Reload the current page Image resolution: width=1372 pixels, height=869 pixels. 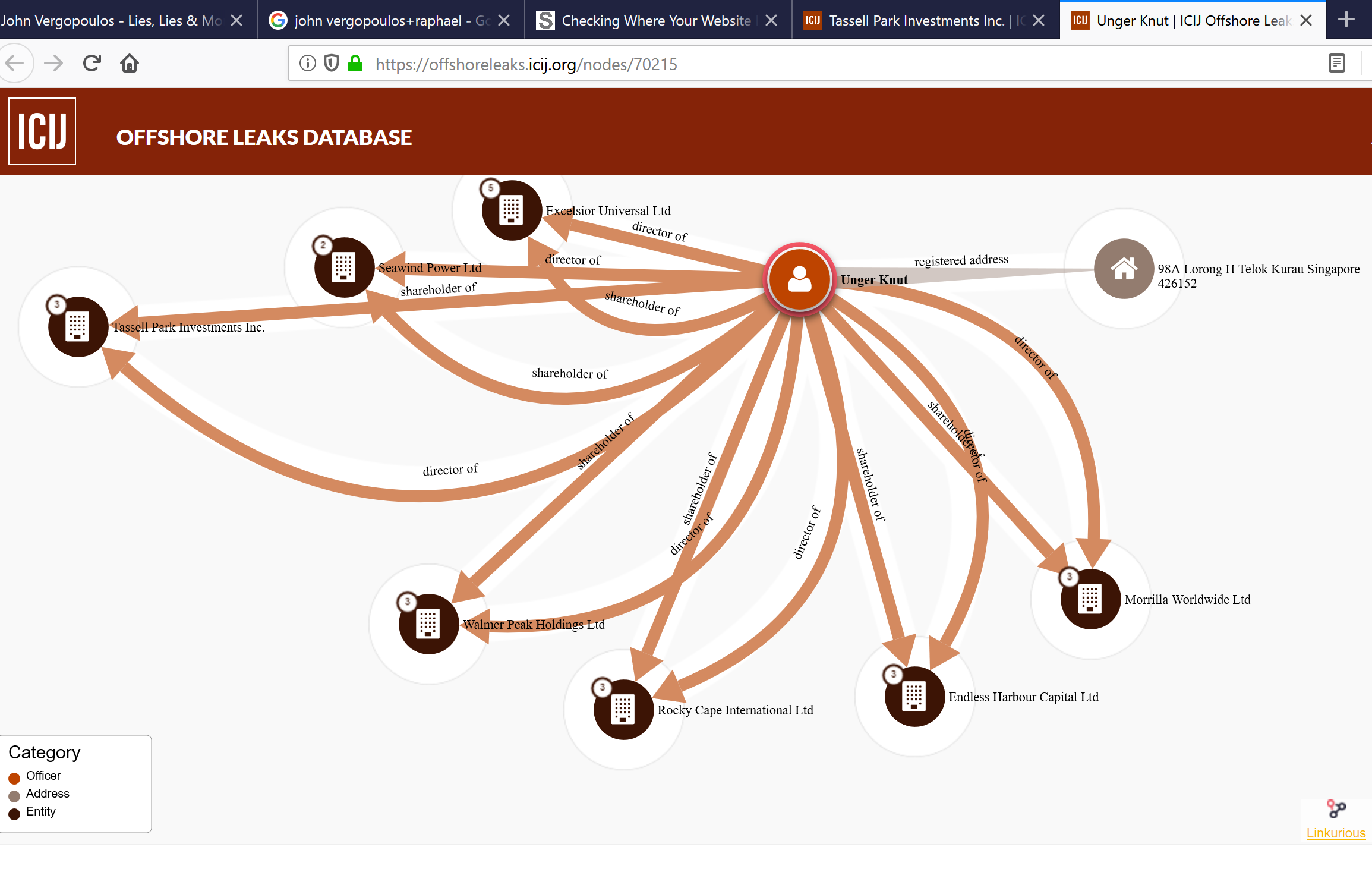coord(92,63)
